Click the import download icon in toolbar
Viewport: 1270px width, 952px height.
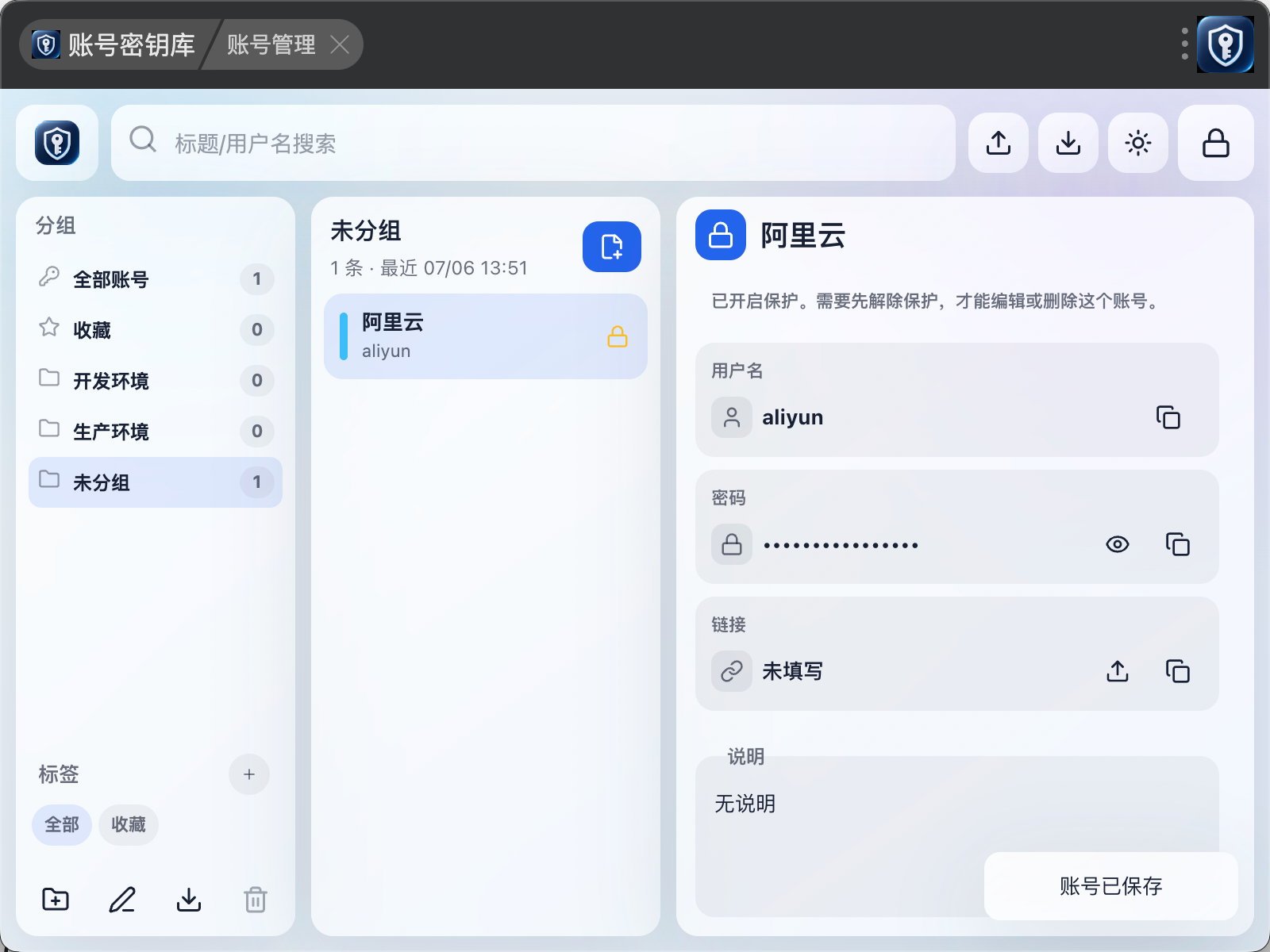pyautogui.click(x=1068, y=143)
